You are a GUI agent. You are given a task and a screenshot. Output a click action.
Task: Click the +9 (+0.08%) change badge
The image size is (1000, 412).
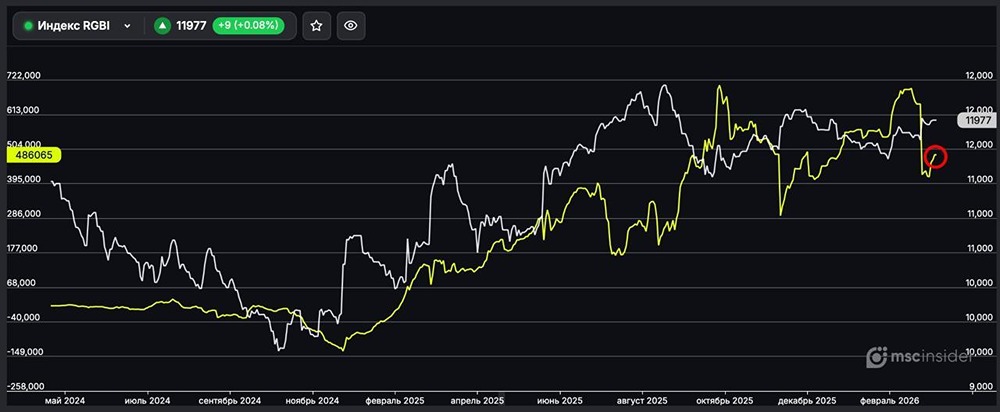(x=248, y=26)
